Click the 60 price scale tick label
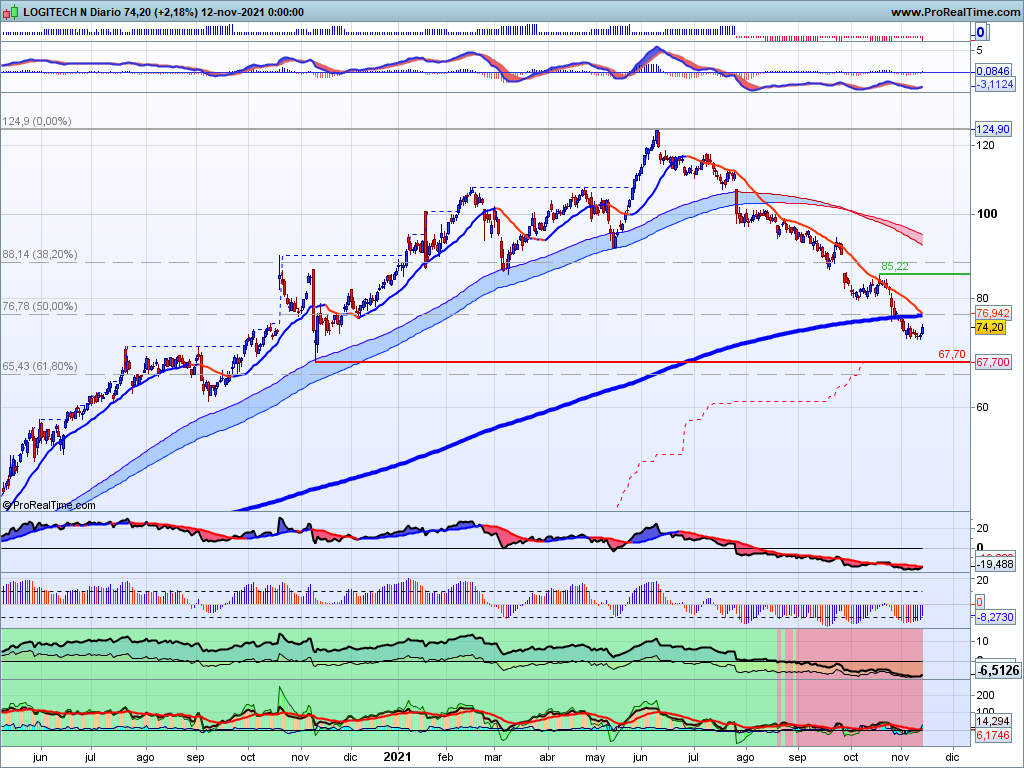Image resolution: width=1024 pixels, height=768 pixels. click(x=982, y=407)
